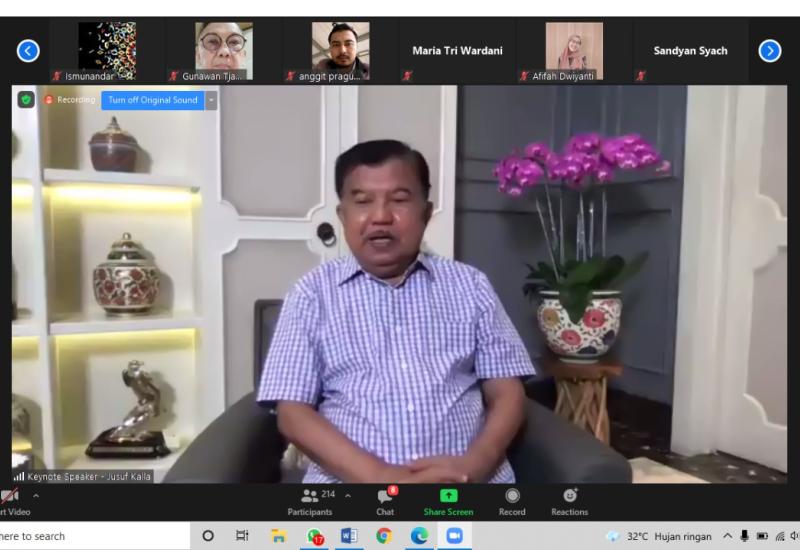Image resolution: width=800 pixels, height=550 pixels.
Task: Click the Recording indicator
Action: (x=69, y=100)
